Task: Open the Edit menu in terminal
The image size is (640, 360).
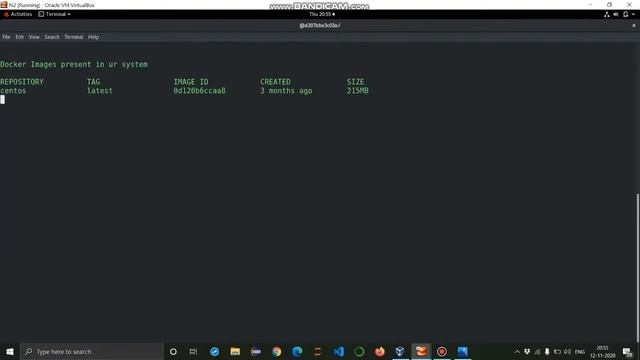Action: coord(20,37)
